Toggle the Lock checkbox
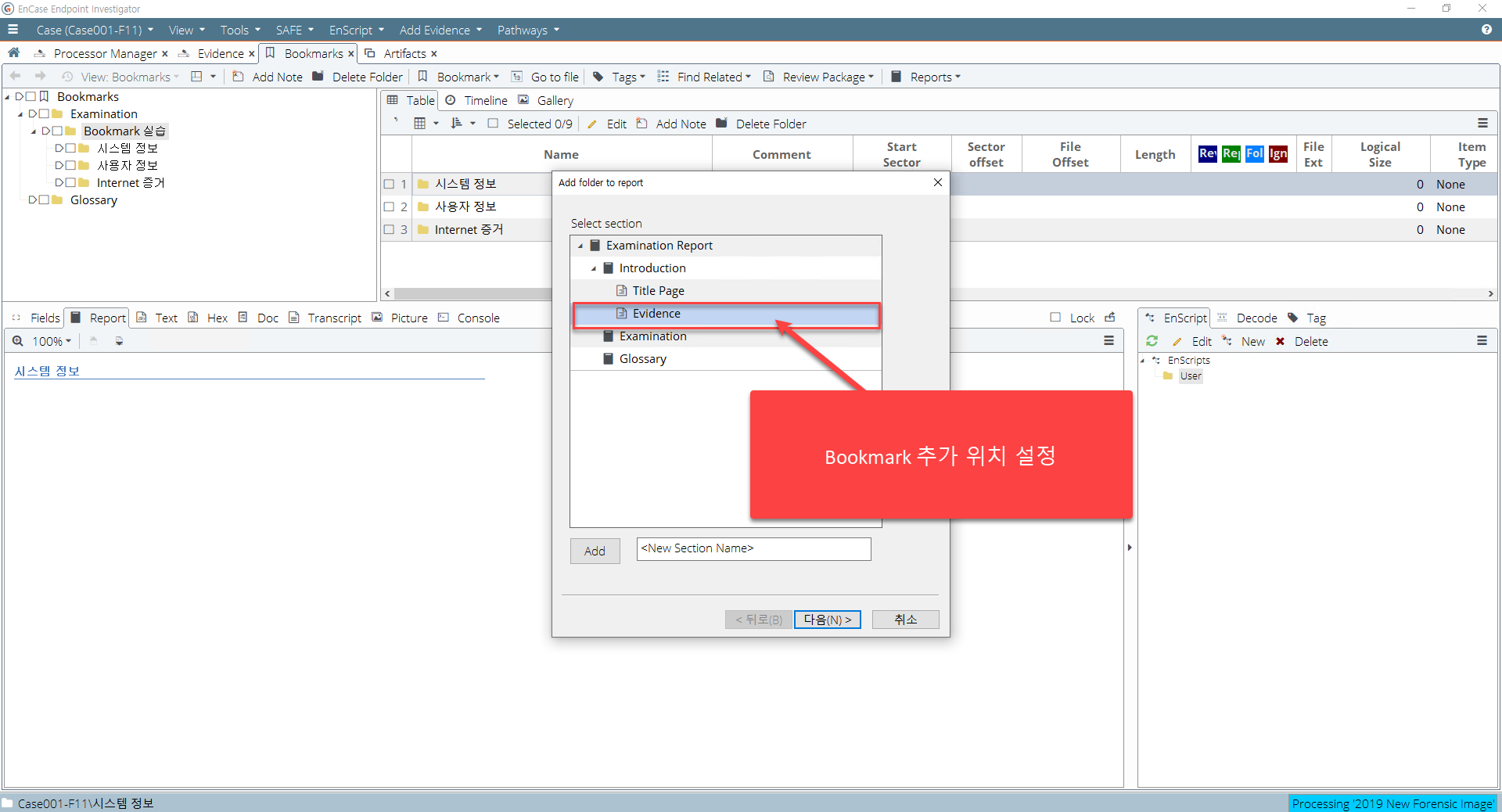Image resolution: width=1502 pixels, height=812 pixels. (1055, 318)
